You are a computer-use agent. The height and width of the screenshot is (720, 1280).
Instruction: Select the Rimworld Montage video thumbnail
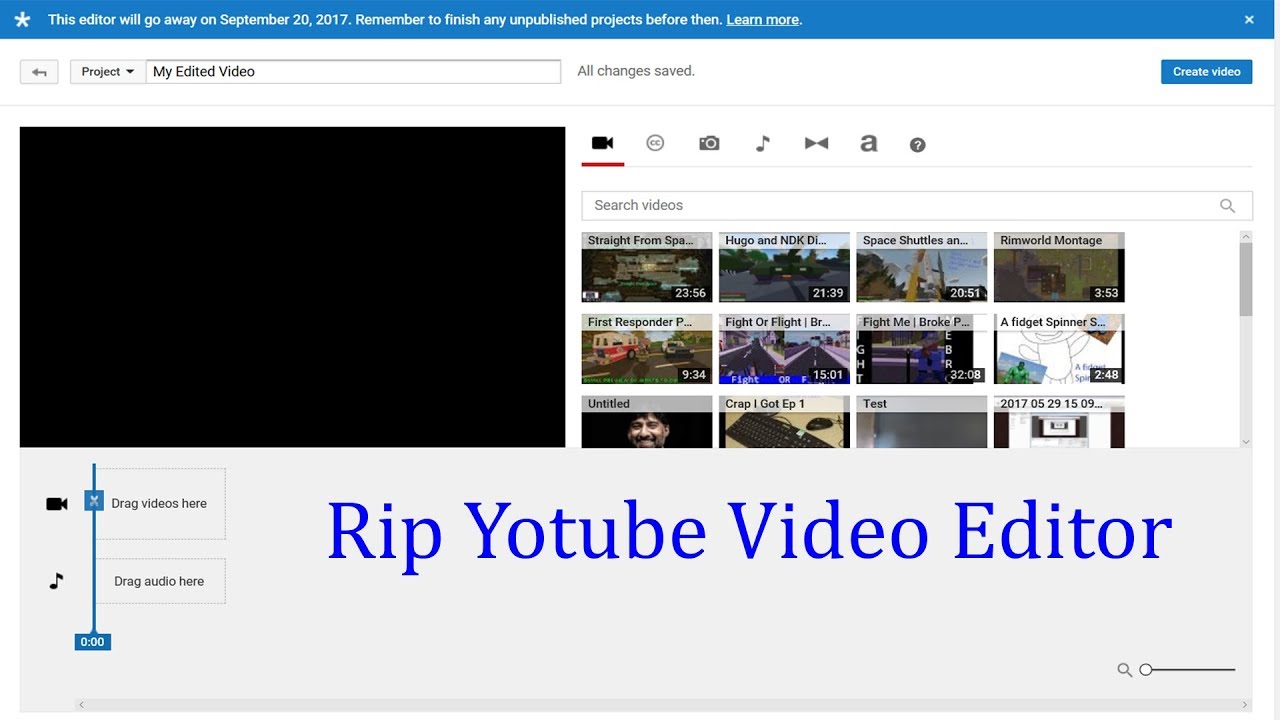click(x=1059, y=266)
